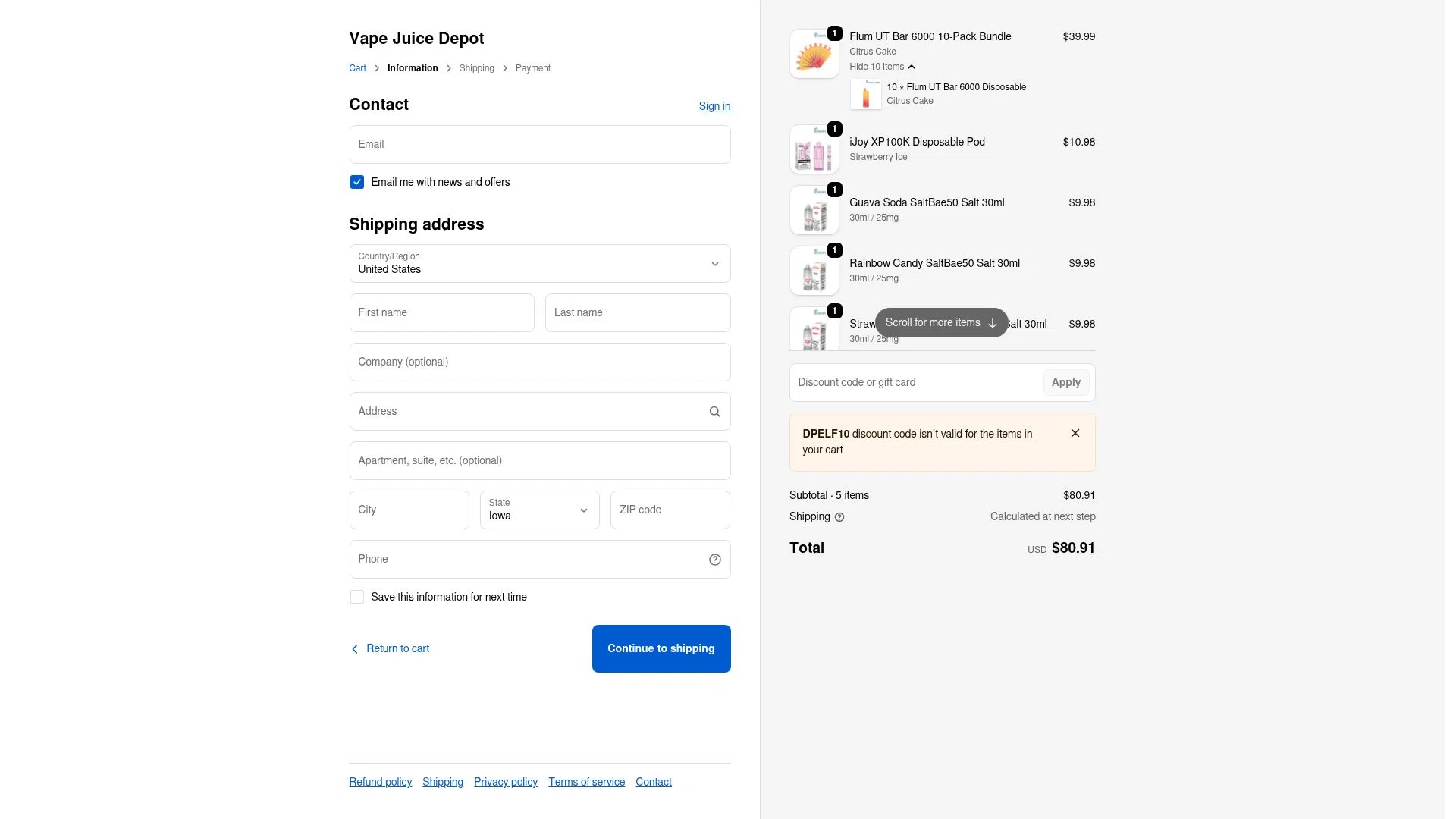Viewport: 1456px width, 819px height.
Task: Open the Rainbow Candy SaltBae50 thumbnail
Action: pos(814,271)
